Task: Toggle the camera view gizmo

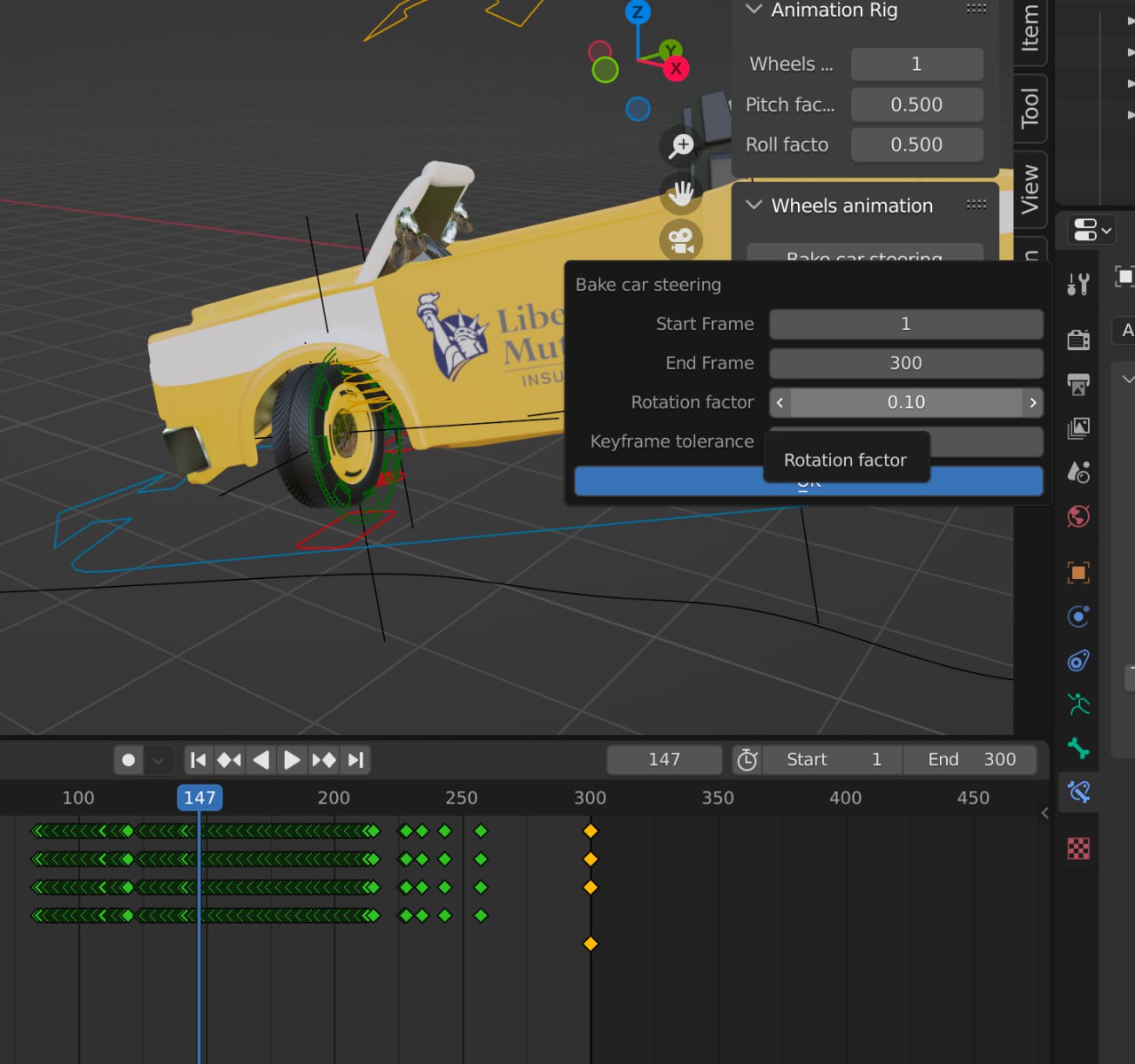Action: tap(681, 239)
